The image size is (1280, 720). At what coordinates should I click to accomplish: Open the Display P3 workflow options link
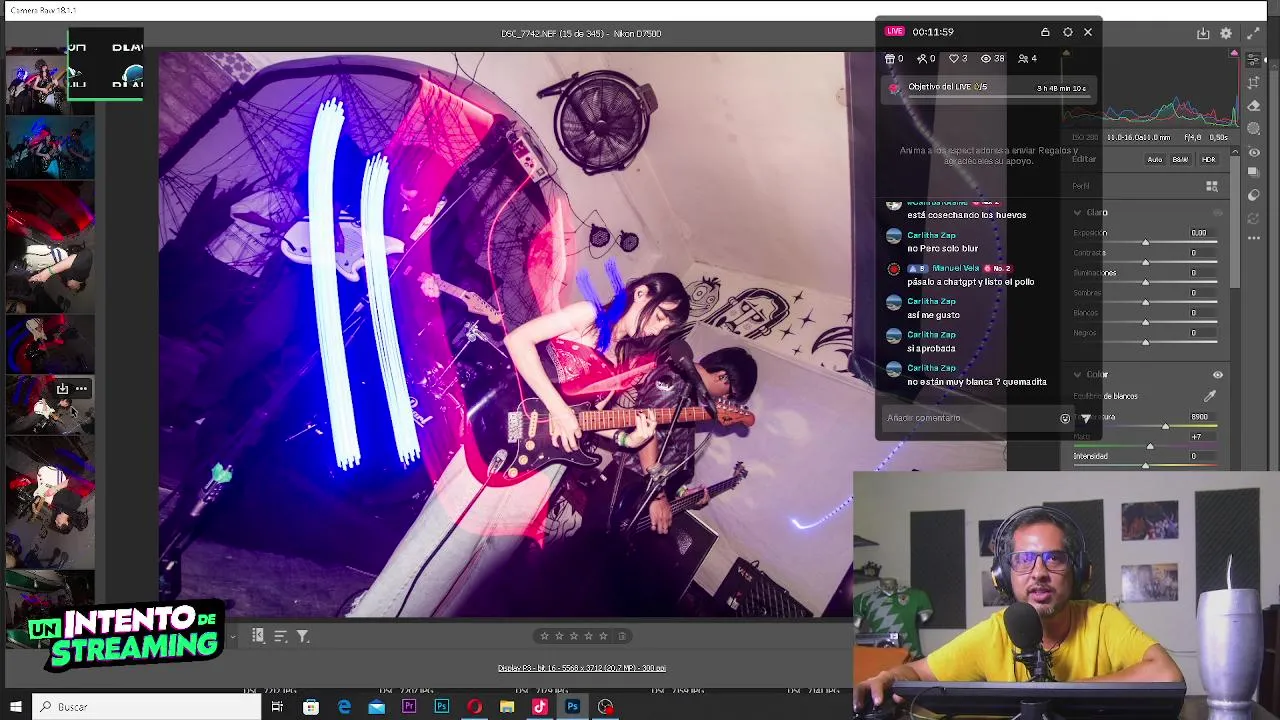coord(582,668)
